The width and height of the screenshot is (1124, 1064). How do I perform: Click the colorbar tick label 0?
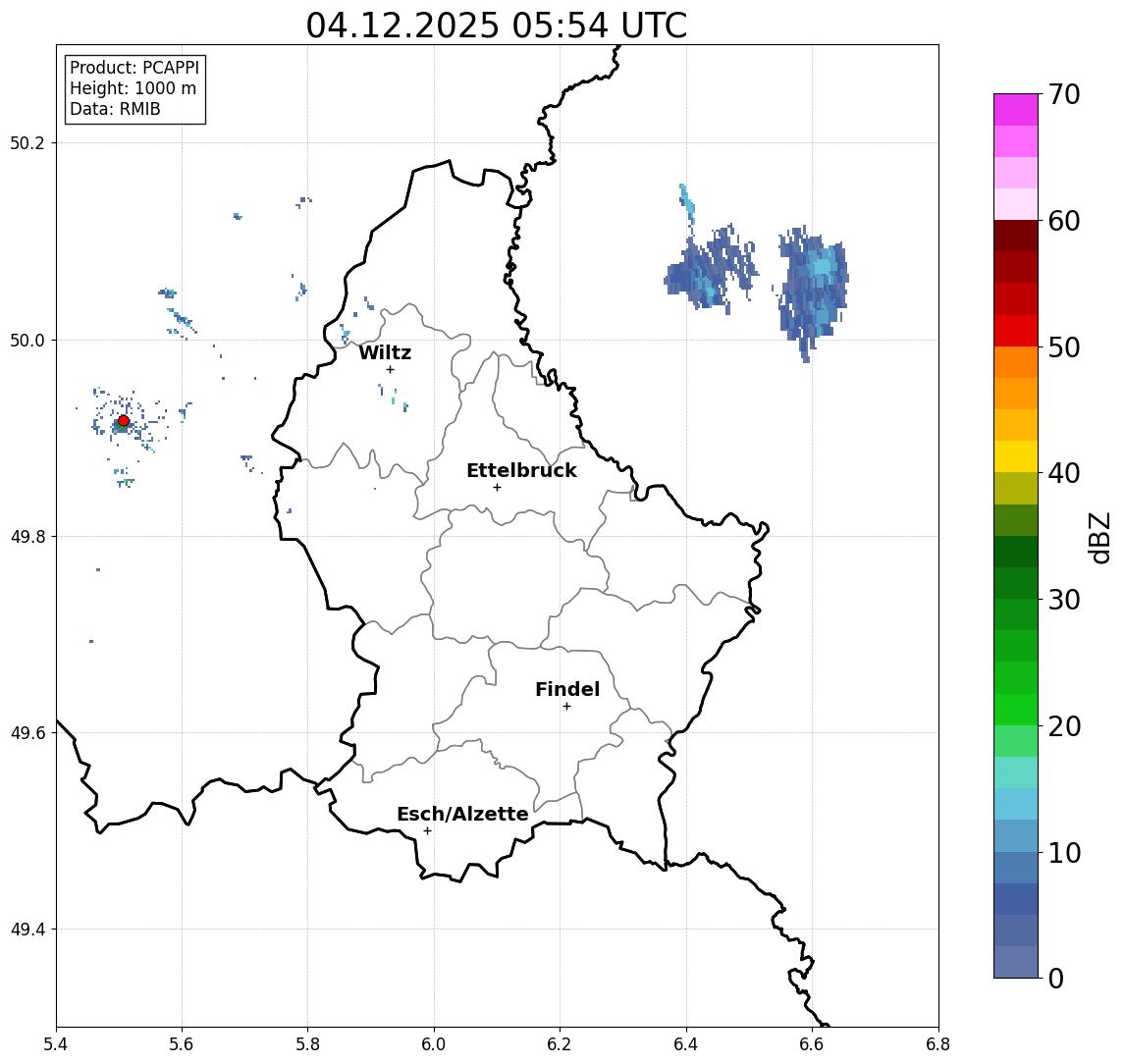[1056, 978]
